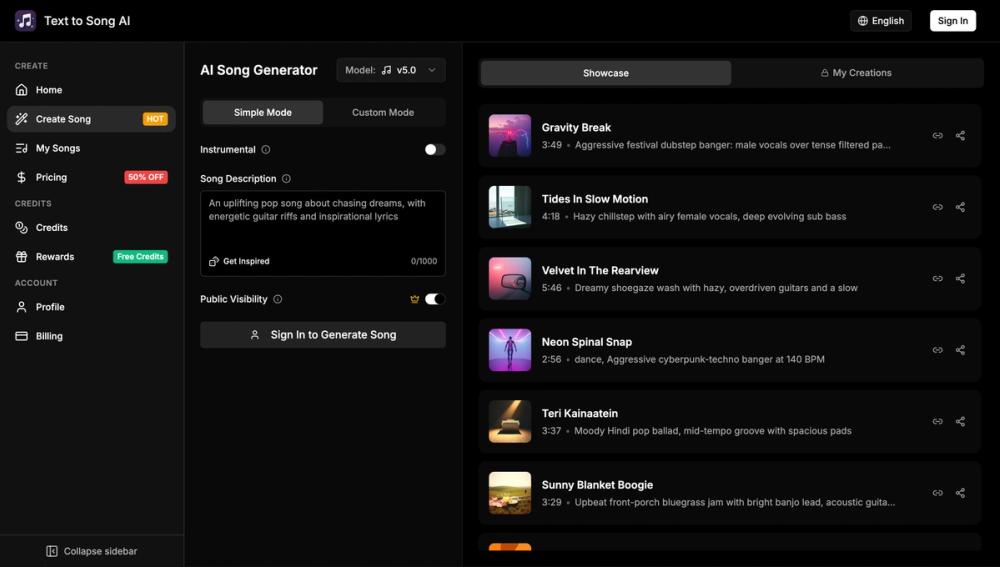Share icon for Neon Spinal Snap
Viewport: 1000px width, 567px height.
[960, 350]
